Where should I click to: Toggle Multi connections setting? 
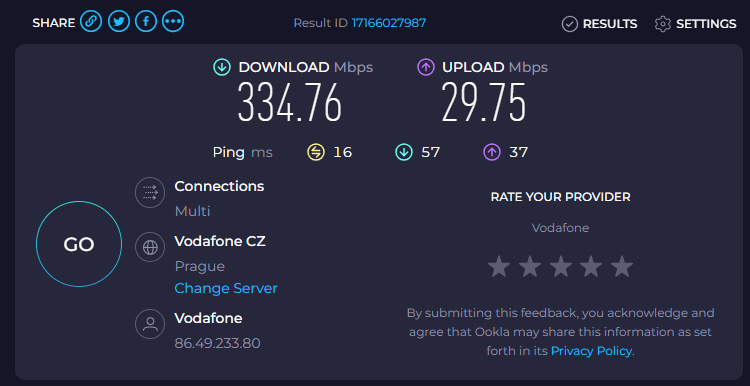(x=192, y=211)
